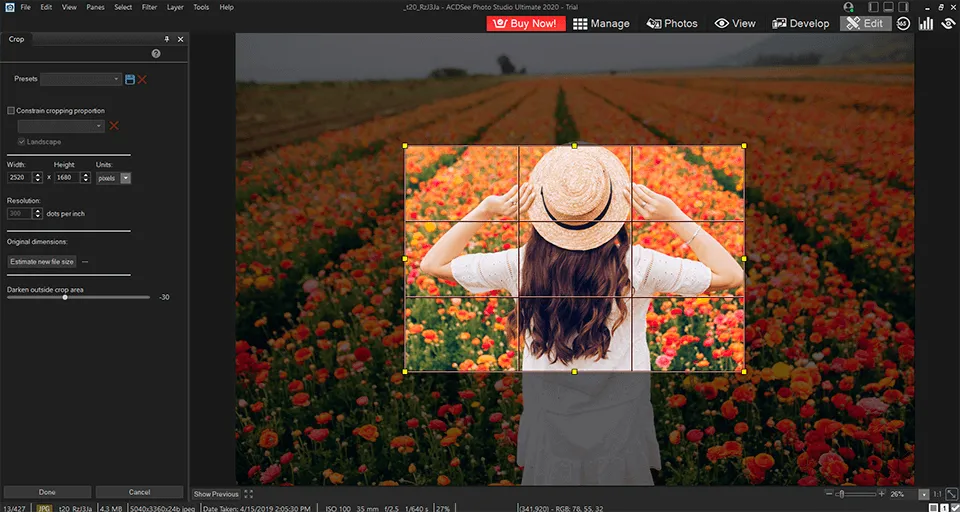Pin the Crop panel
960x512 pixels.
click(166, 39)
